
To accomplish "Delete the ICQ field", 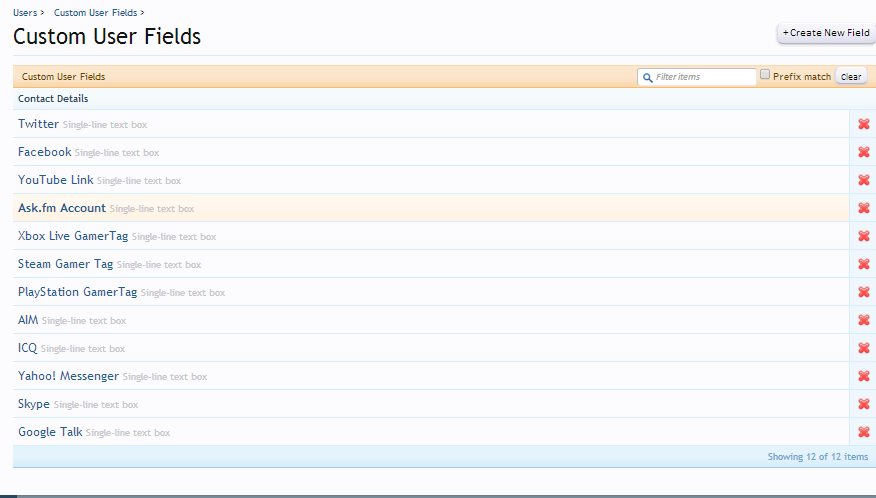I will [x=864, y=348].
